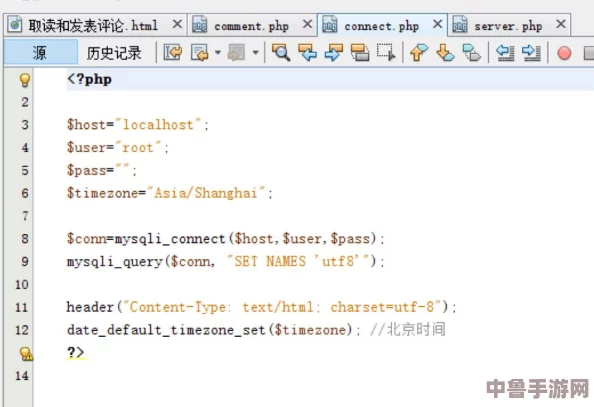
Task: Shift line left icon
Action: pyautogui.click(x=505, y=52)
